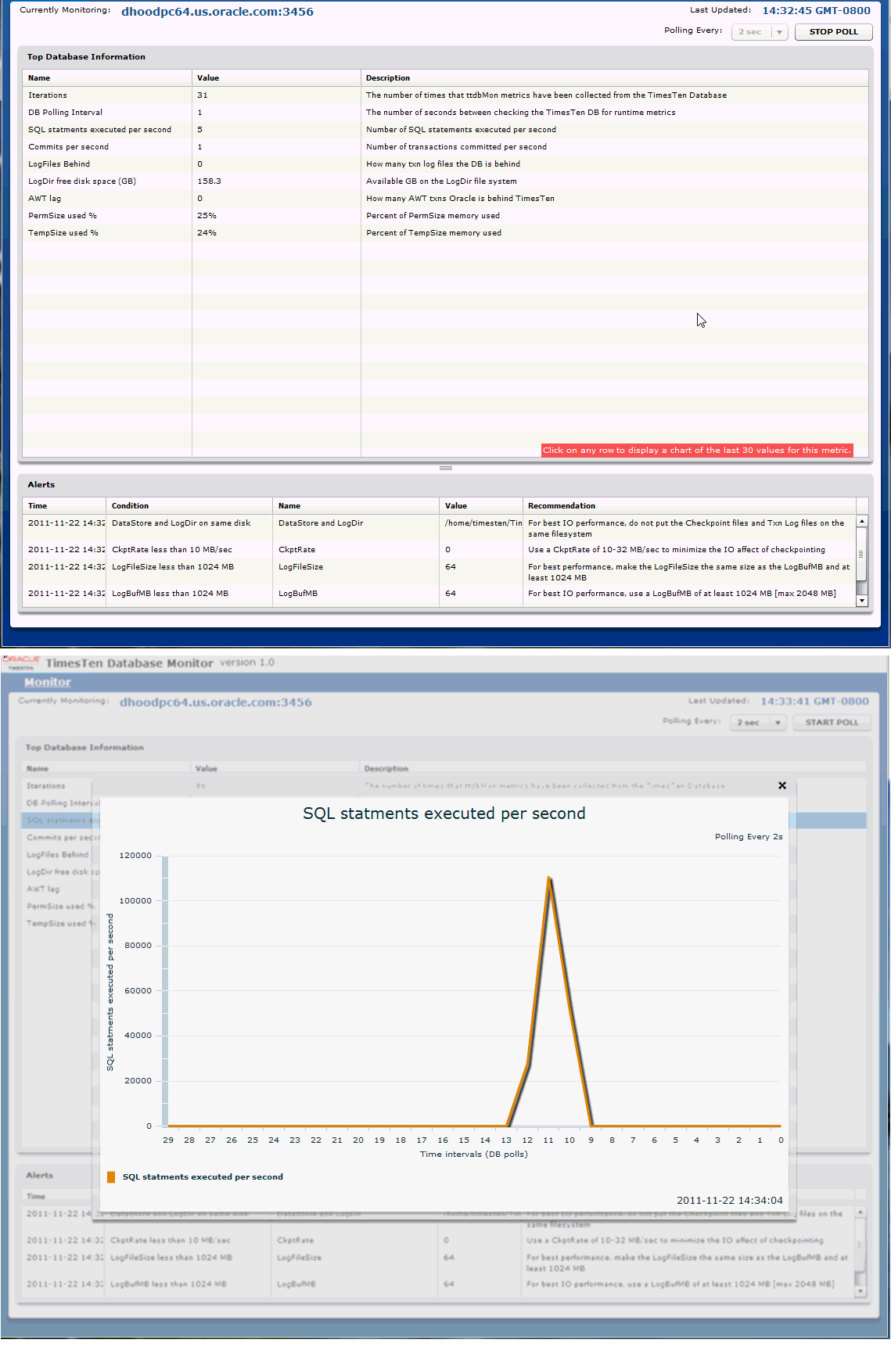Click alerts scrollbar down arrow

tap(862, 601)
